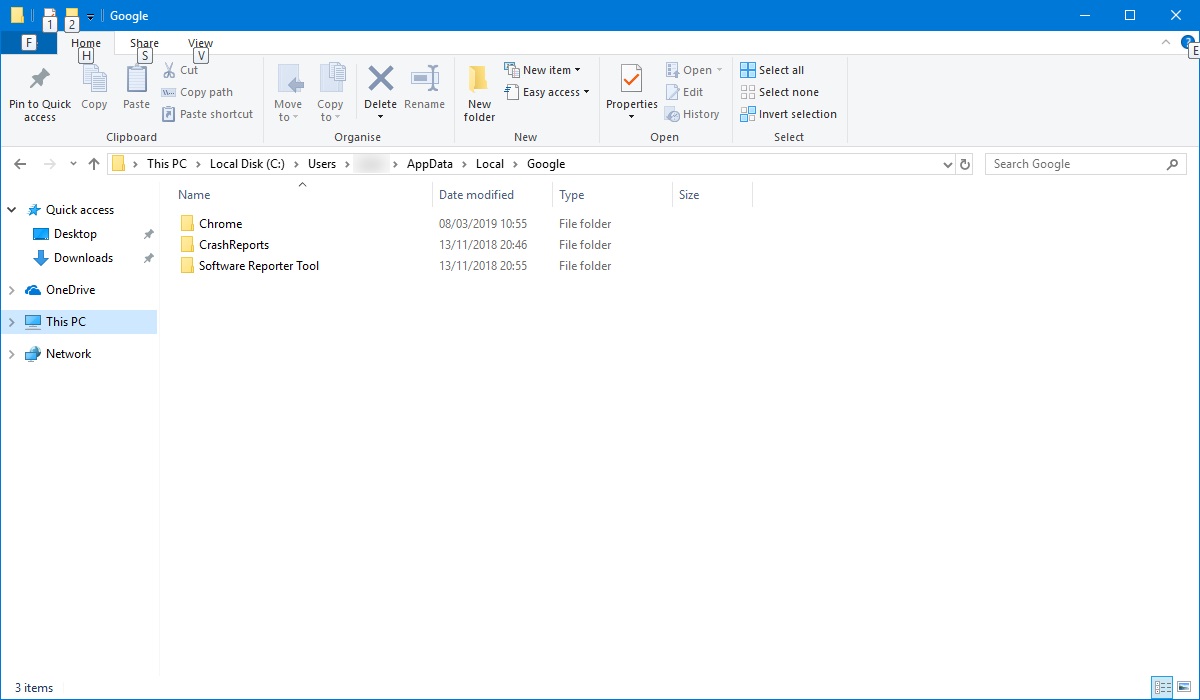
Task: Go up one level with Up arrow
Action: pyautogui.click(x=94, y=164)
